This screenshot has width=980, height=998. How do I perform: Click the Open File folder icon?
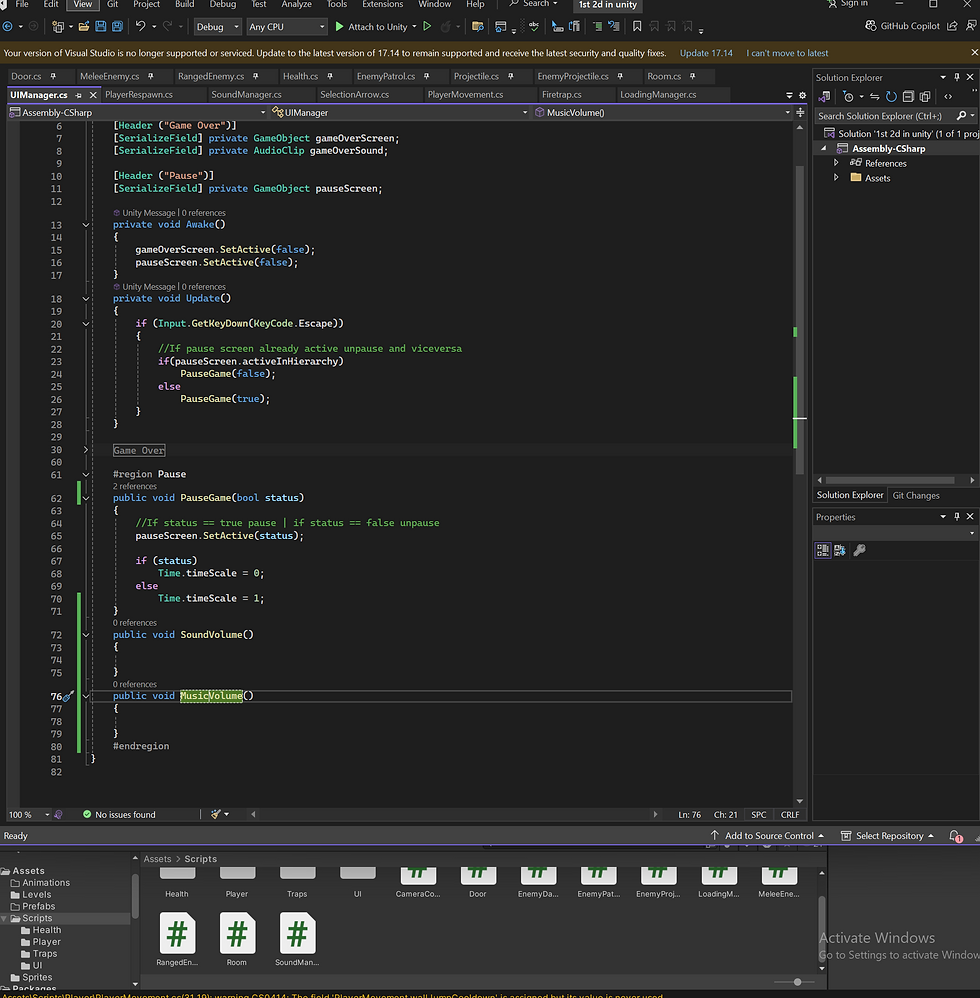[x=83, y=27]
